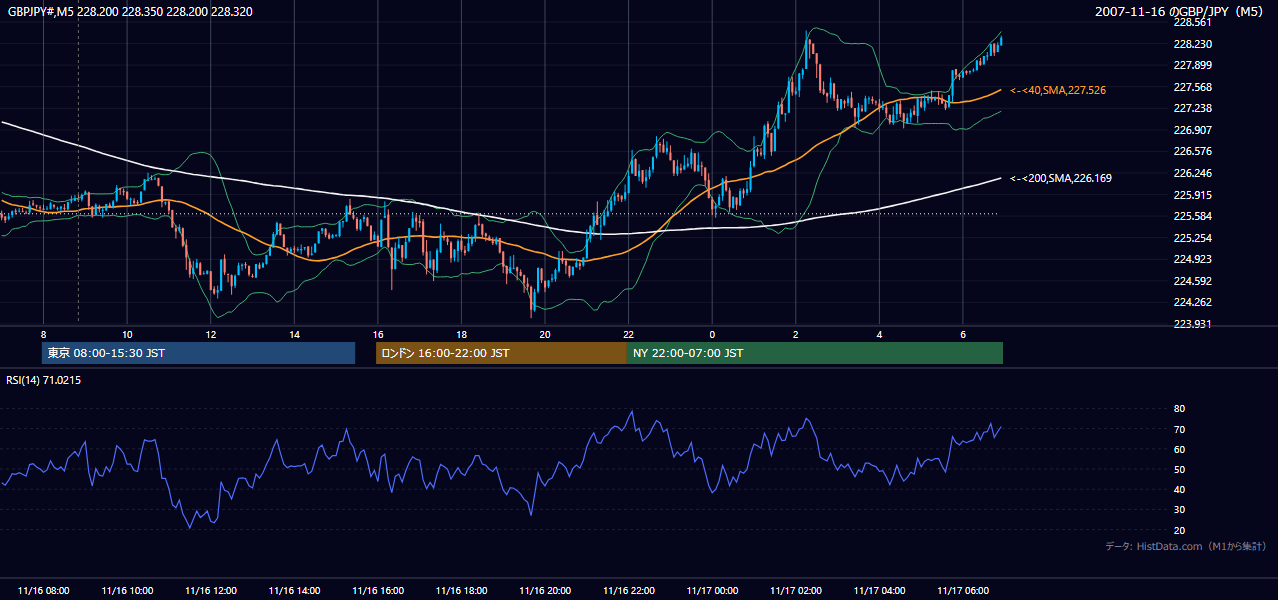Click price axis label 228.230
The height and width of the screenshot is (600, 1278).
tap(1191, 44)
